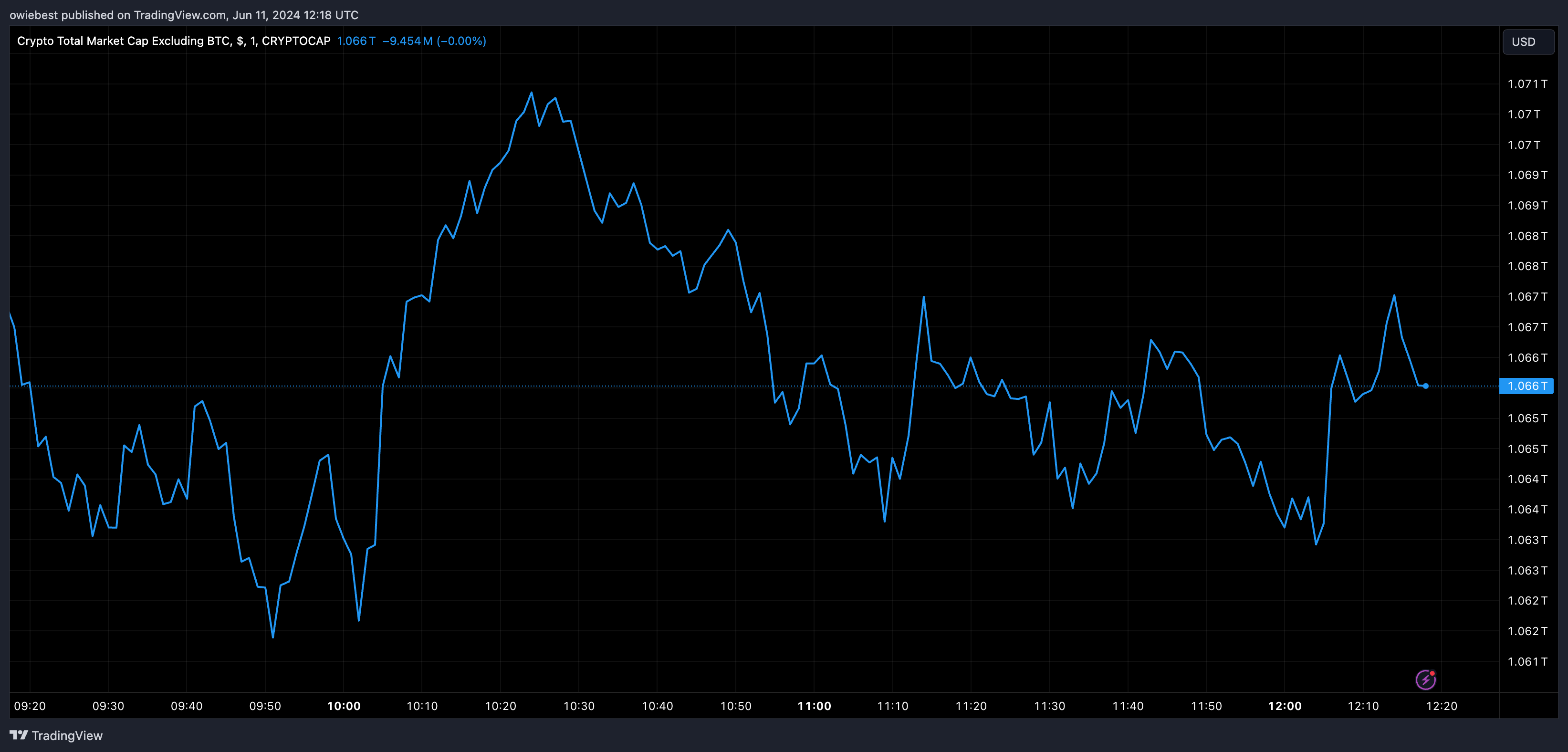
Task: Click the 11:30 time axis label
Action: [x=1050, y=706]
